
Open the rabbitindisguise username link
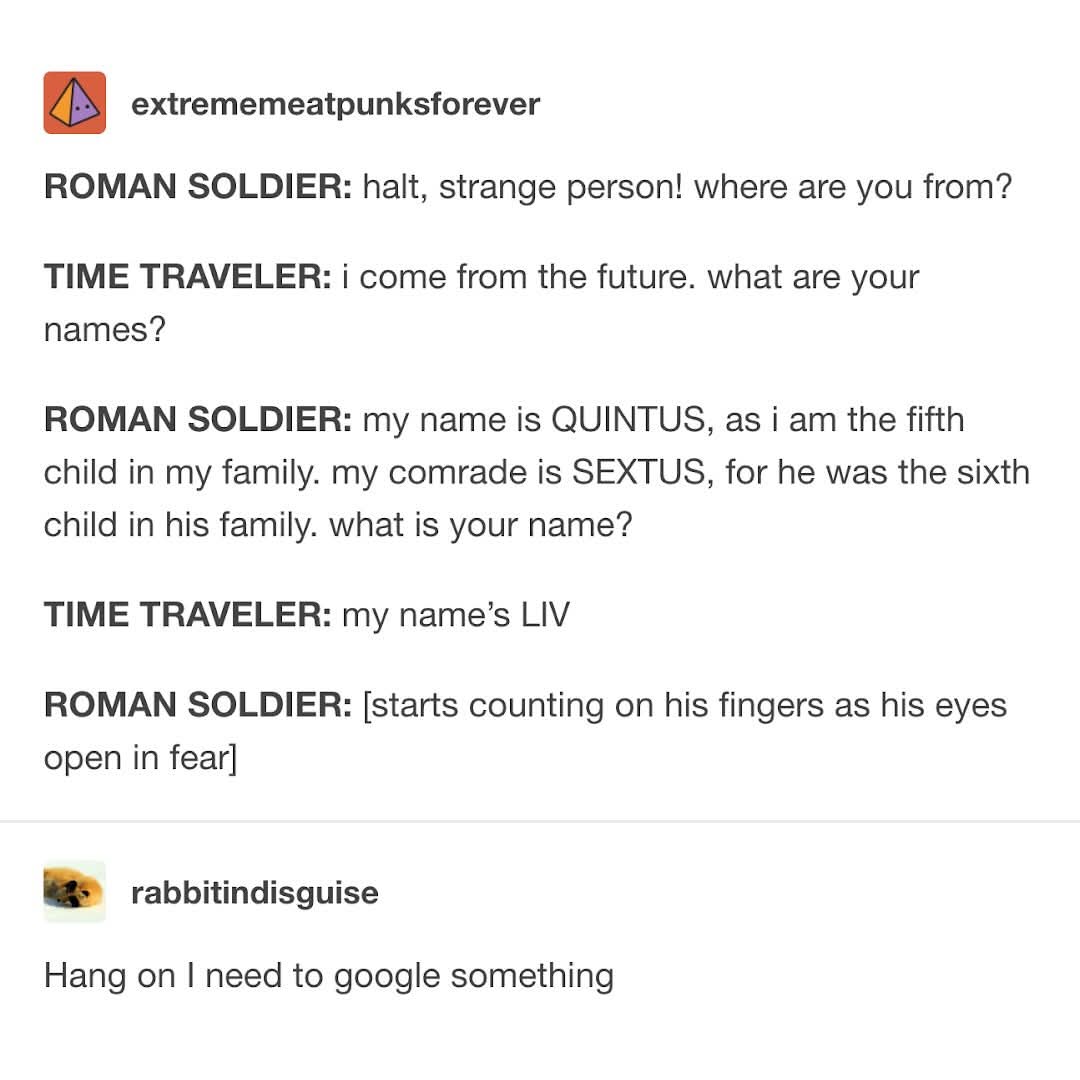click(x=254, y=892)
